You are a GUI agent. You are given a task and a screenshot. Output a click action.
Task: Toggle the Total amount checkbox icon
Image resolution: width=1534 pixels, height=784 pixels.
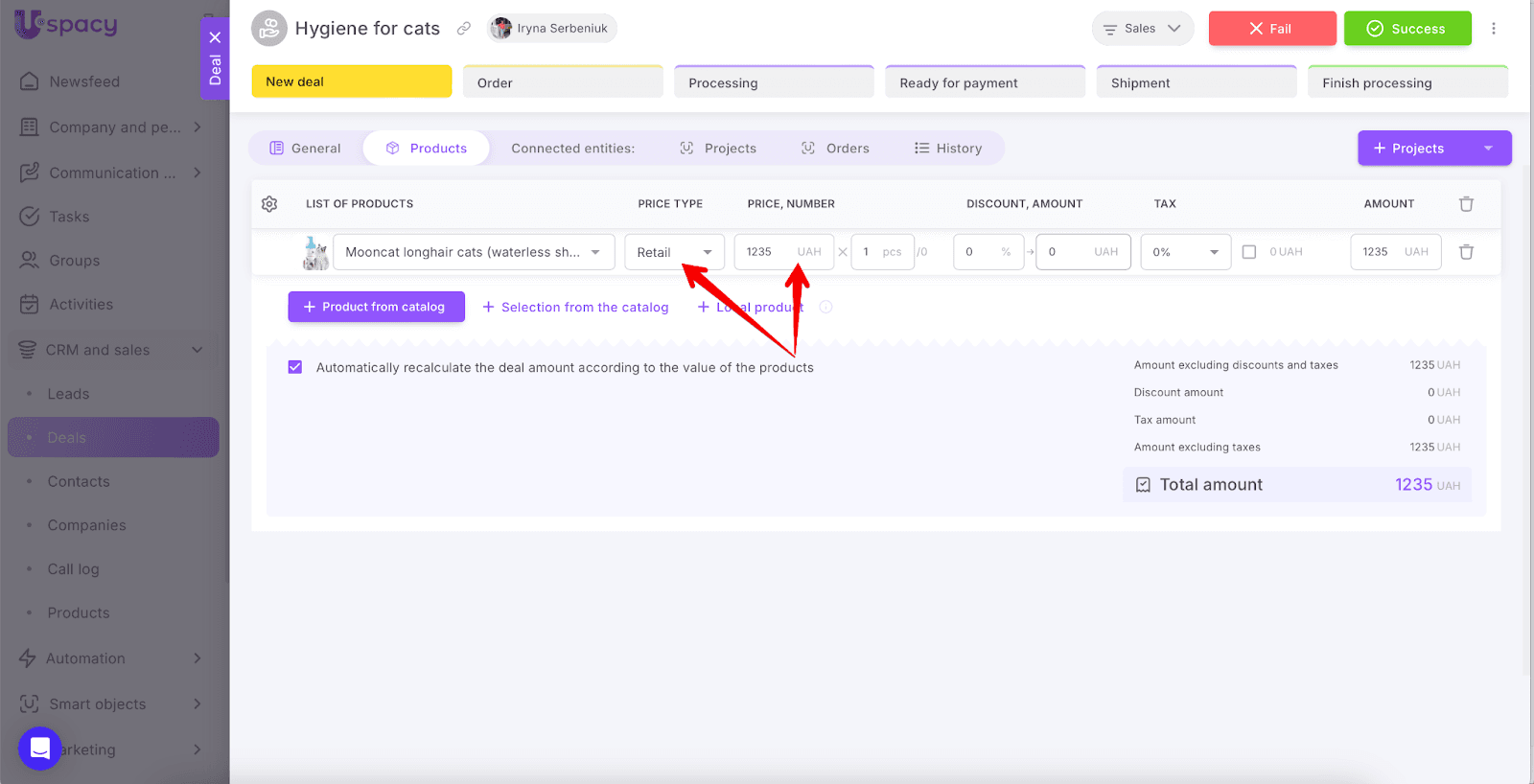1143,485
